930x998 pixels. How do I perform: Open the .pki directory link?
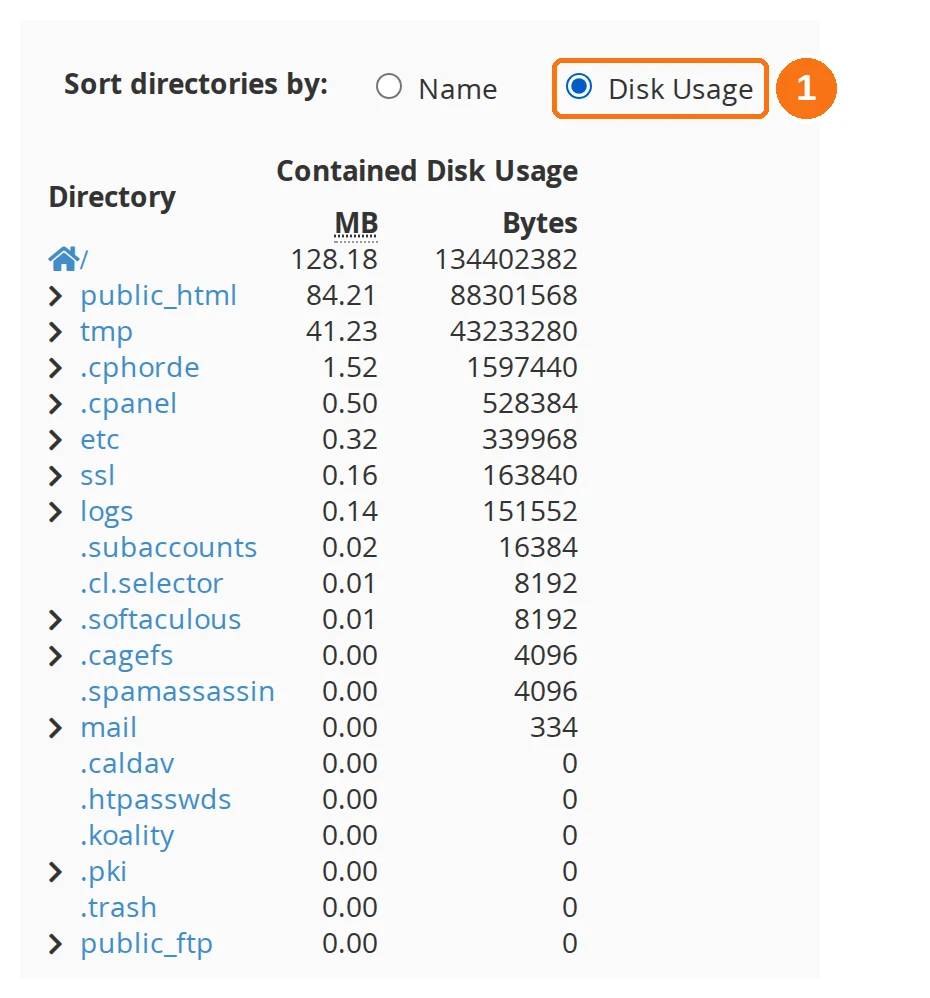(104, 872)
